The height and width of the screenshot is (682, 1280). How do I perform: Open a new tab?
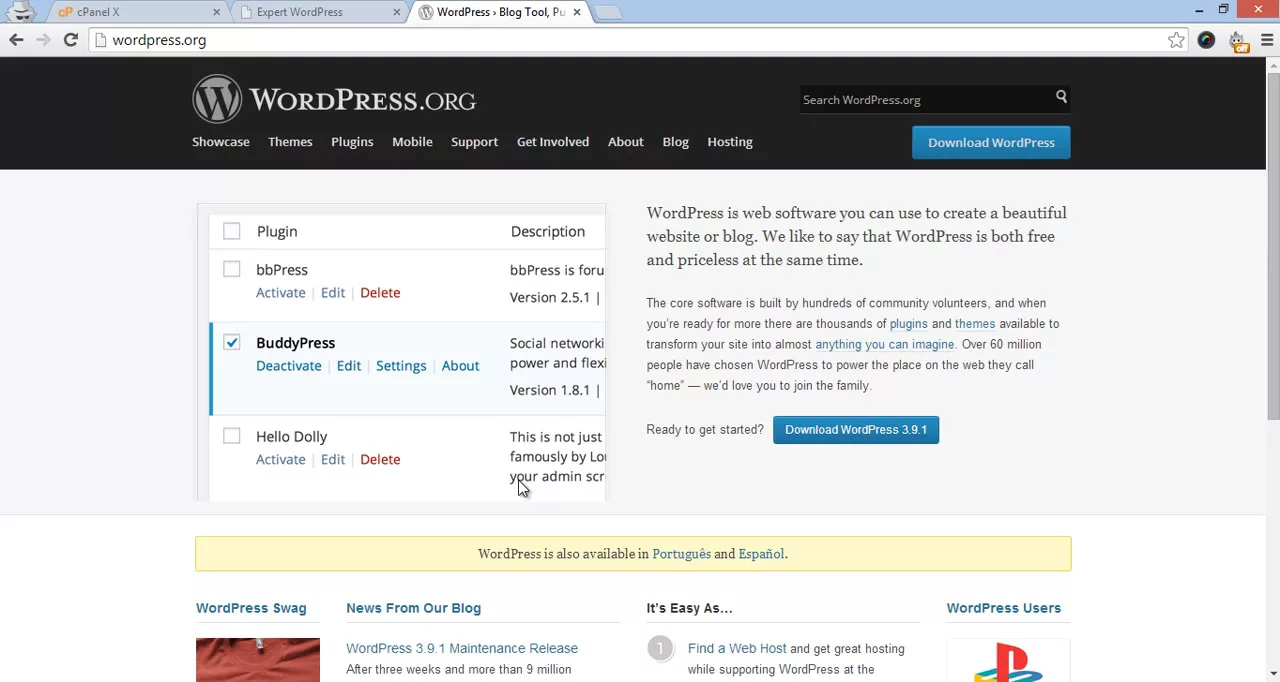(x=607, y=12)
